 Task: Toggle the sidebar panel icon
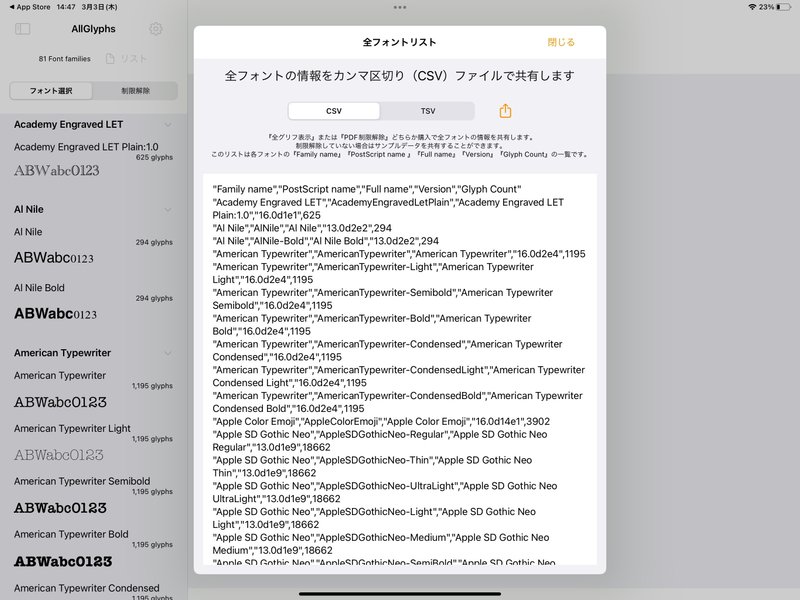22,29
